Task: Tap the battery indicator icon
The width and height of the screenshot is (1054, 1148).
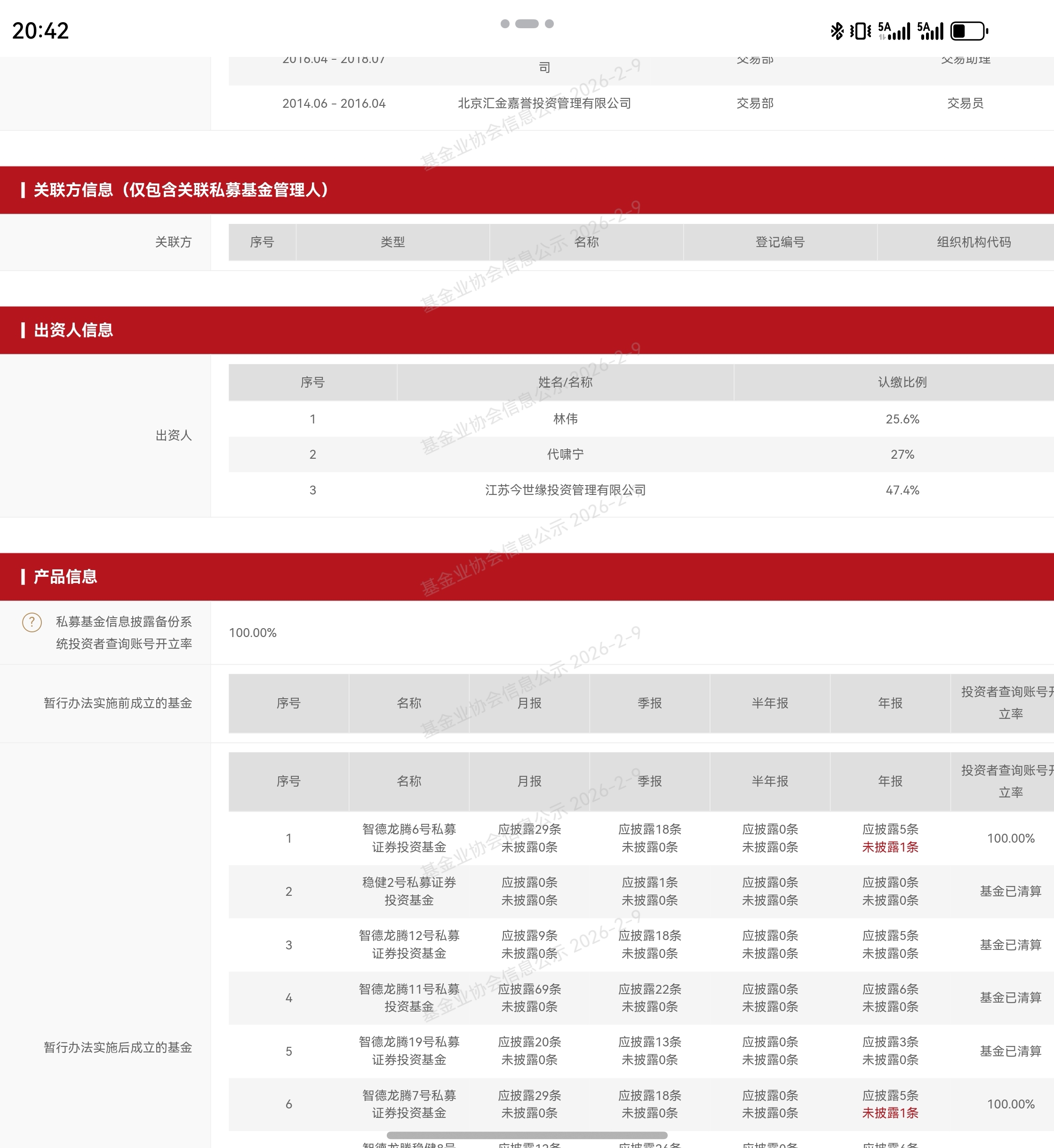Action: tap(968, 31)
